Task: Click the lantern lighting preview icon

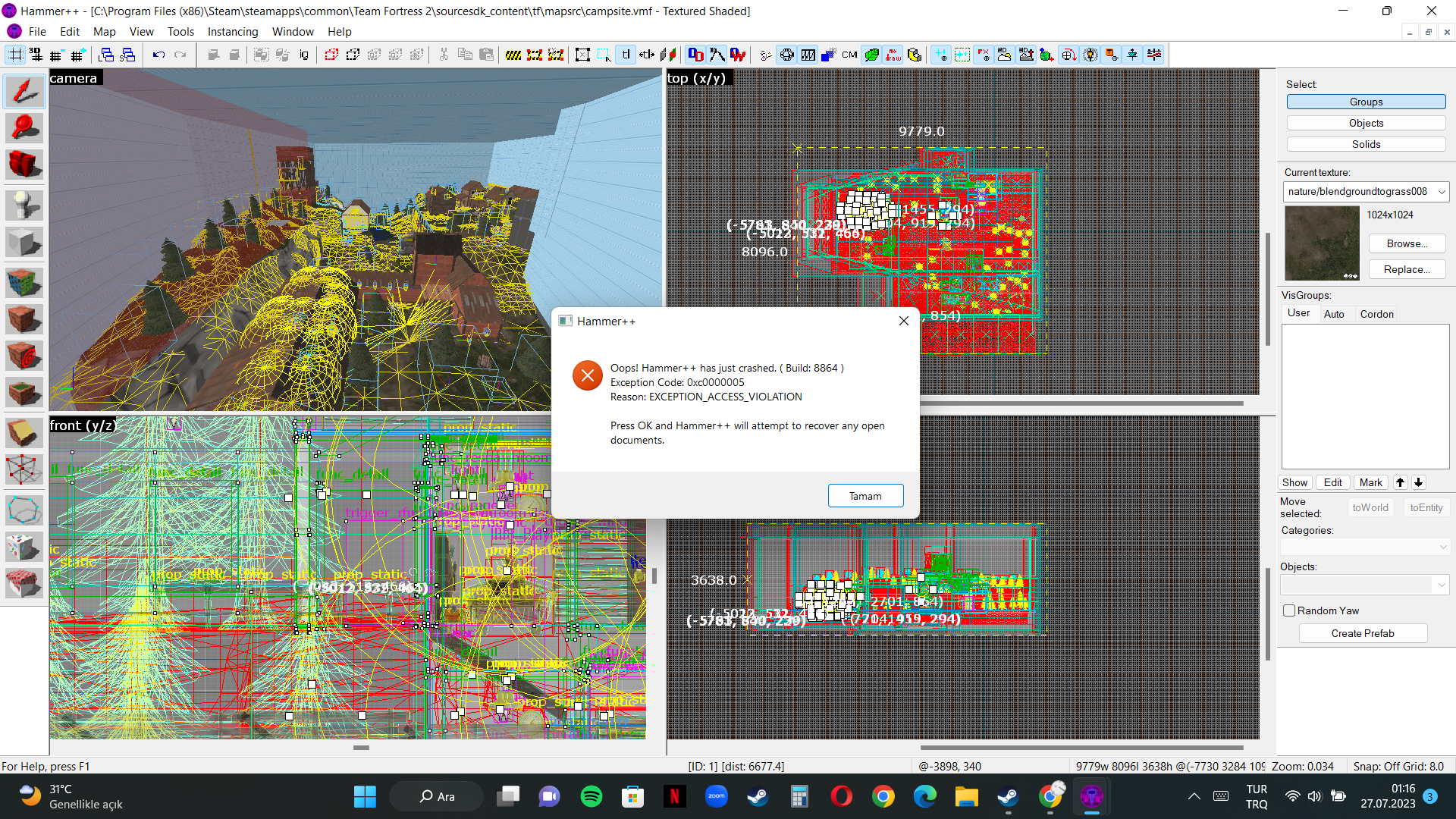Action: (1090, 55)
